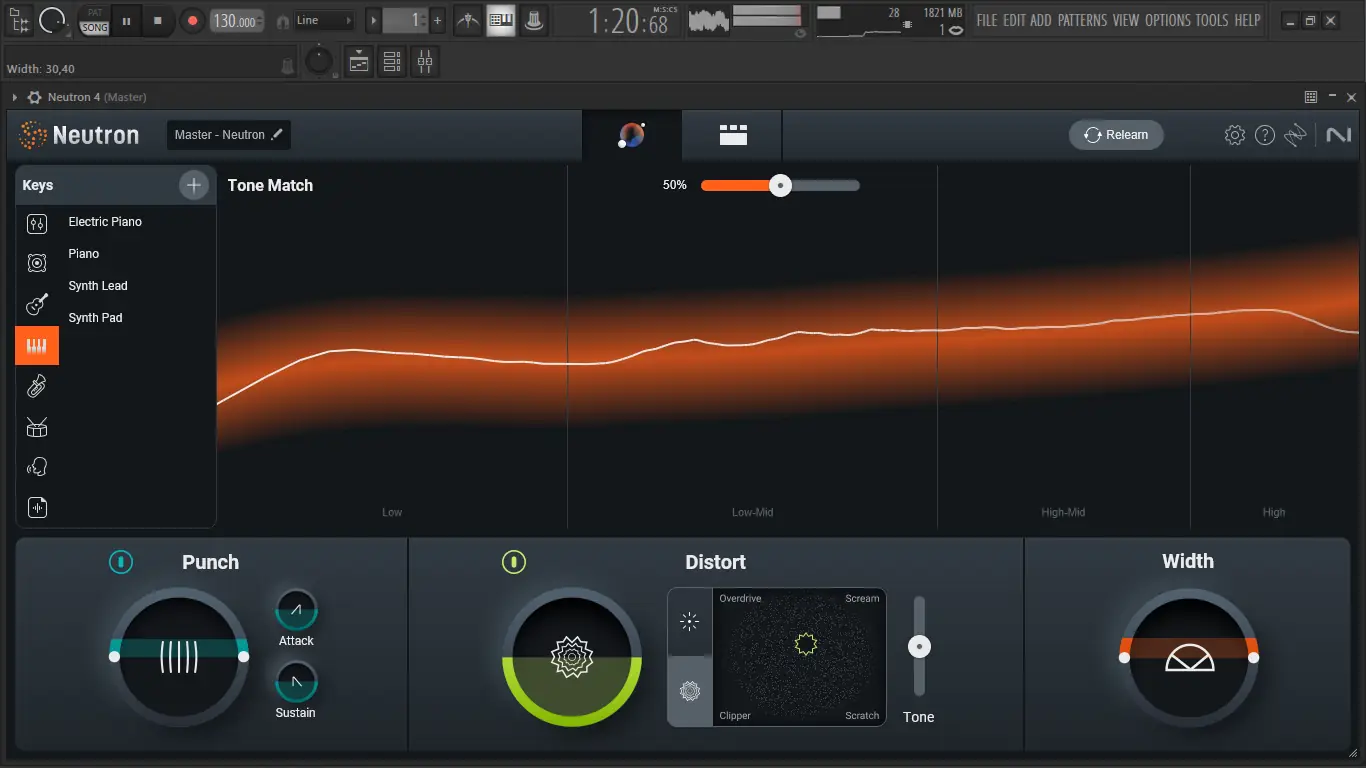Select the drums category icon in the sidebar

(x=37, y=427)
